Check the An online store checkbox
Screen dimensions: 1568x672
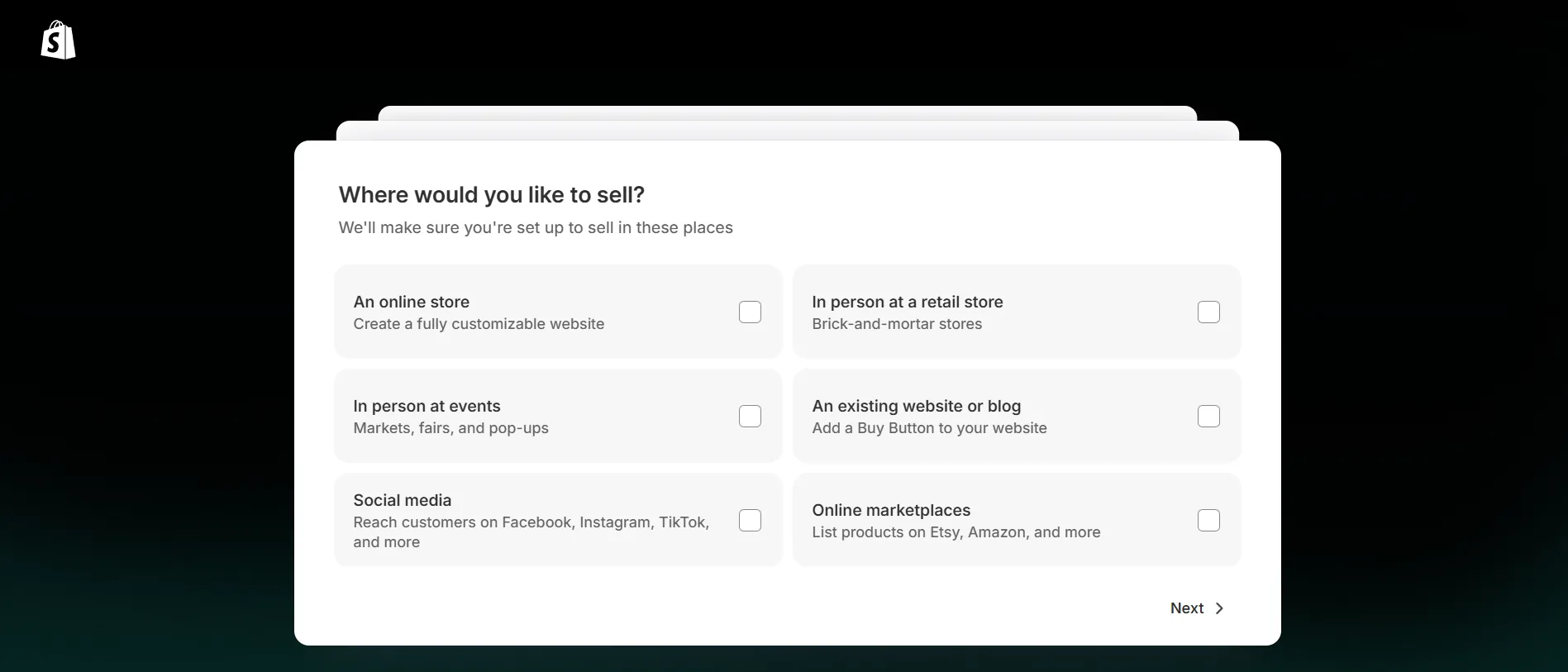pyautogui.click(x=750, y=312)
